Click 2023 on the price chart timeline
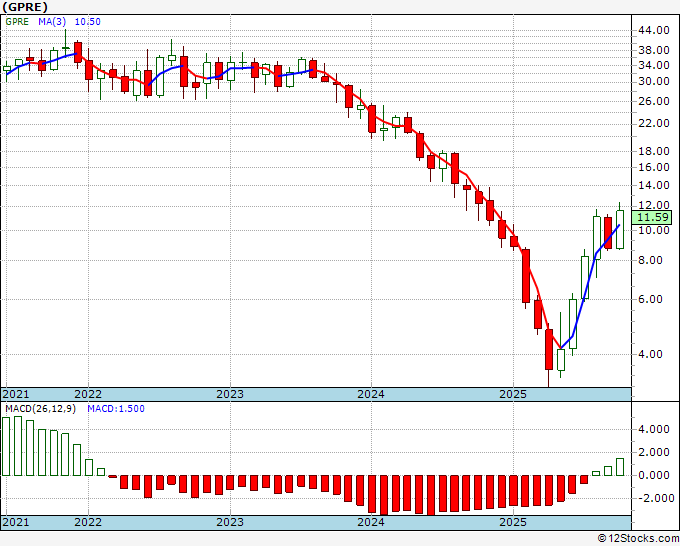This screenshot has height=546, width=680. pos(230,394)
